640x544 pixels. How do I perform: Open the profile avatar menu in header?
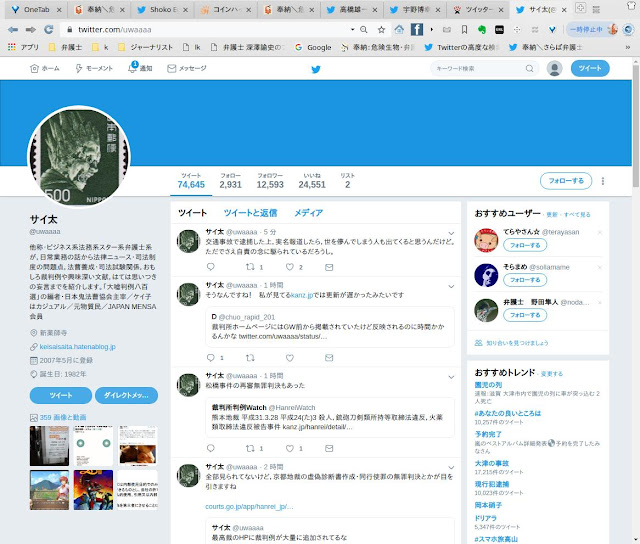tap(554, 68)
